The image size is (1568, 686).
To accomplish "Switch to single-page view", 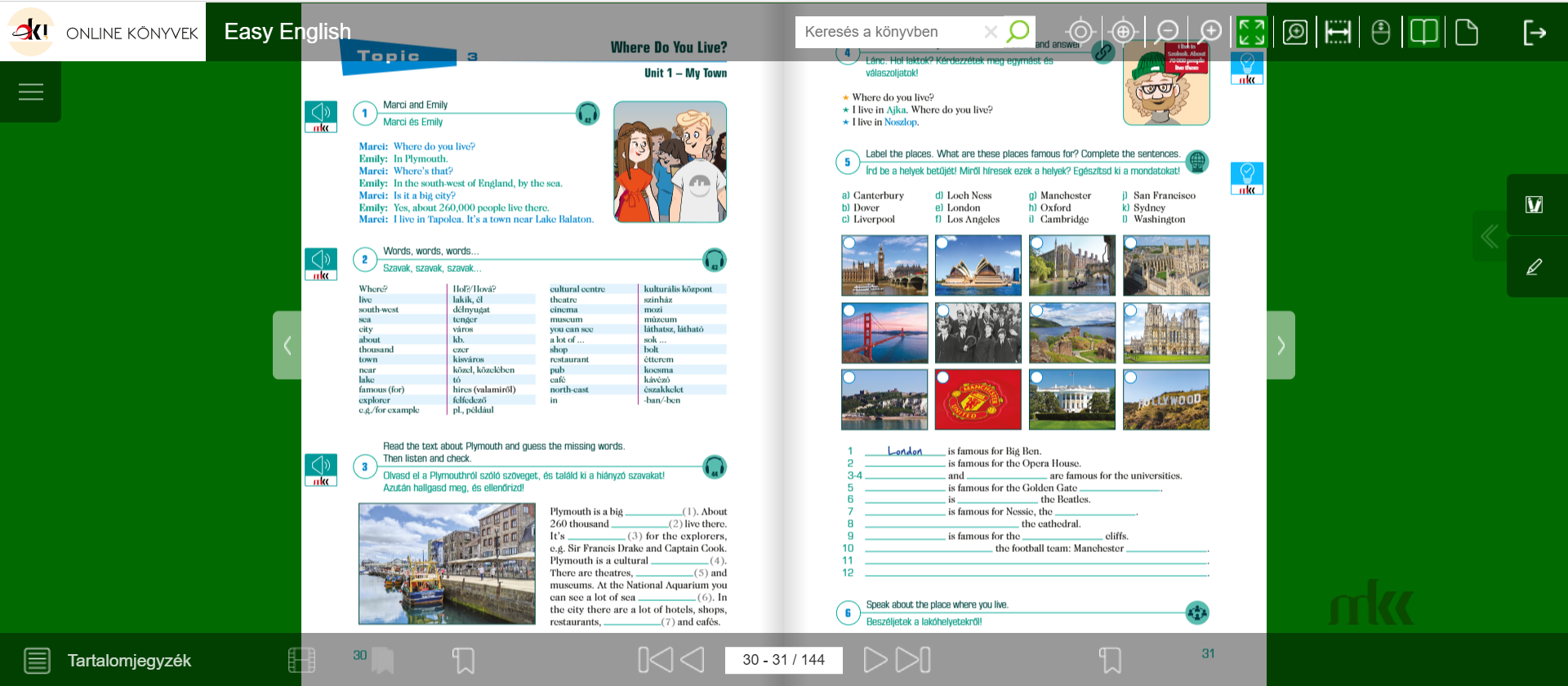I will click(x=1467, y=32).
